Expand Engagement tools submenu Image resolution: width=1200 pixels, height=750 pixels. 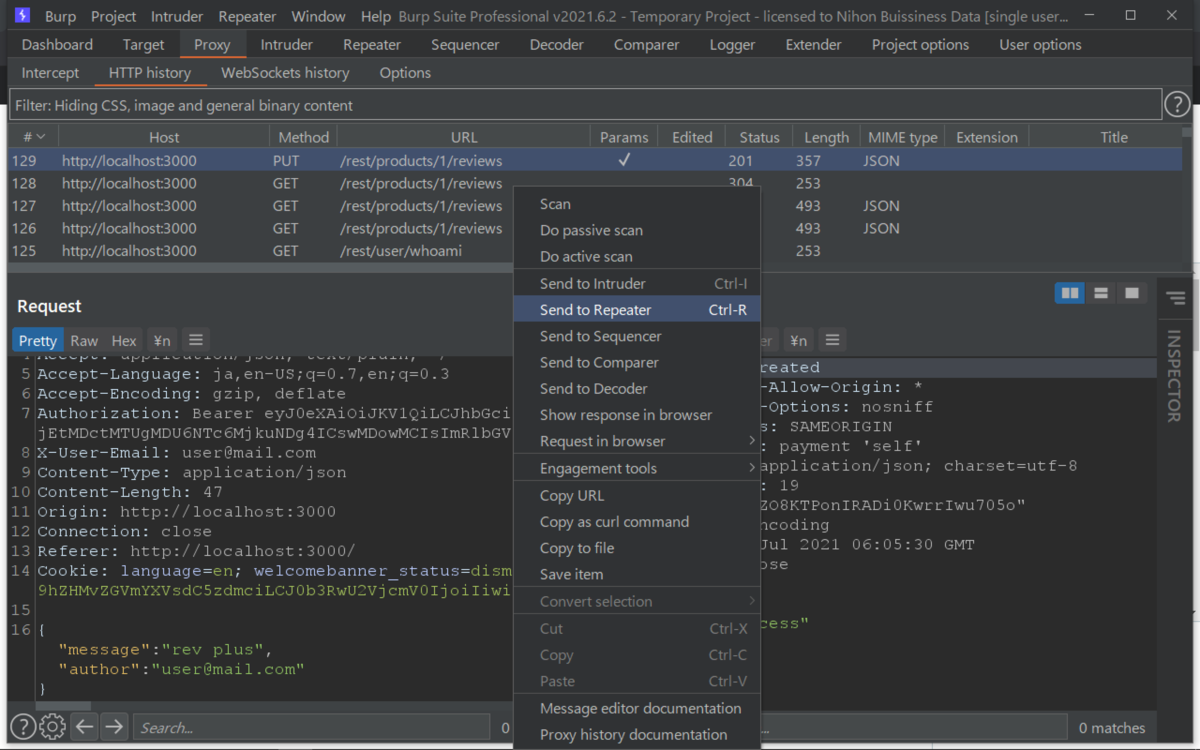pos(637,468)
